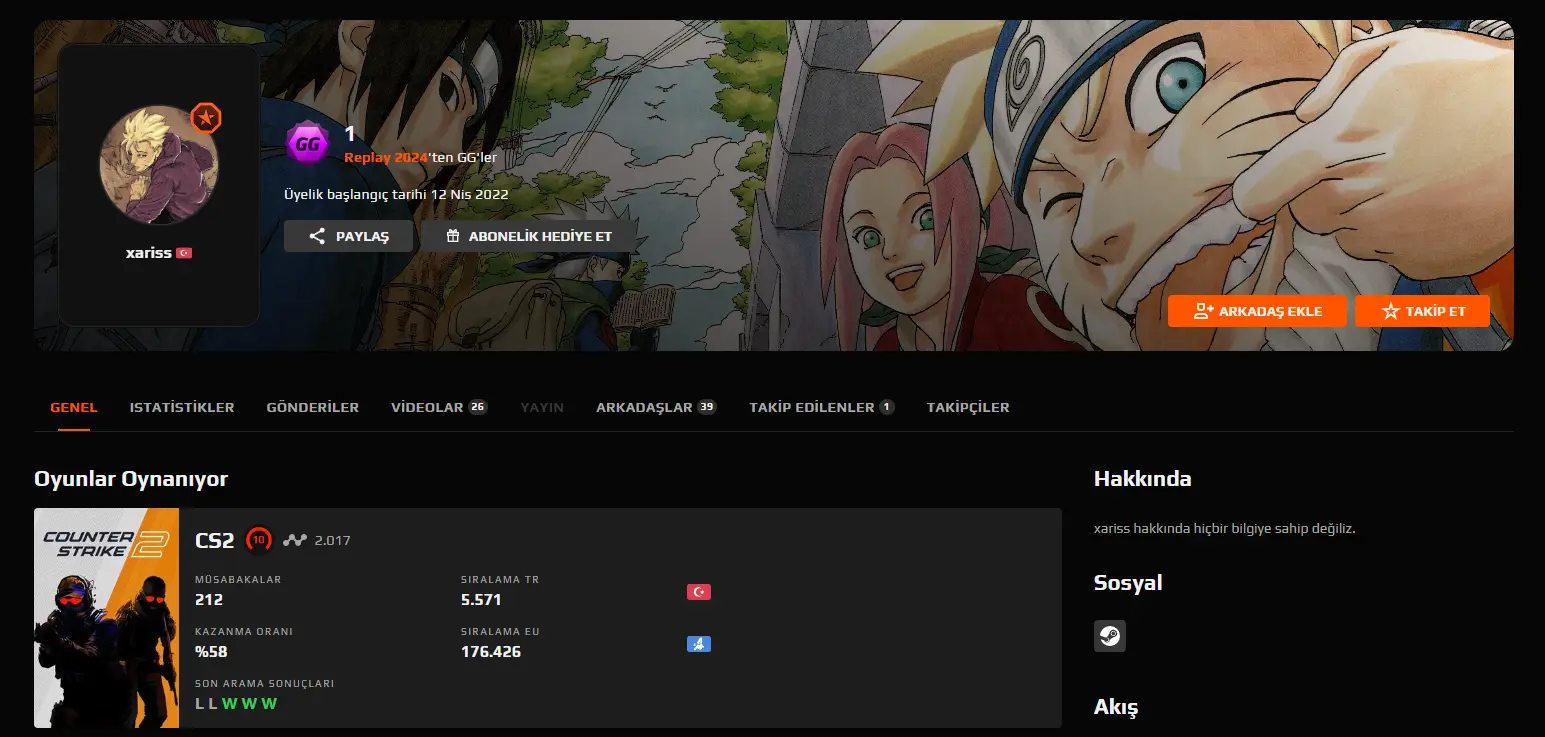Click the CS2 game title

click(215, 541)
